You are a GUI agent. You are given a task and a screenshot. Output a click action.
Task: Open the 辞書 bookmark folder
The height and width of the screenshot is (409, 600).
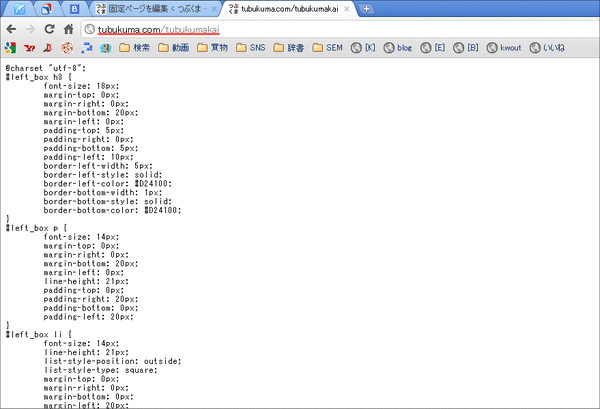[x=289, y=48]
